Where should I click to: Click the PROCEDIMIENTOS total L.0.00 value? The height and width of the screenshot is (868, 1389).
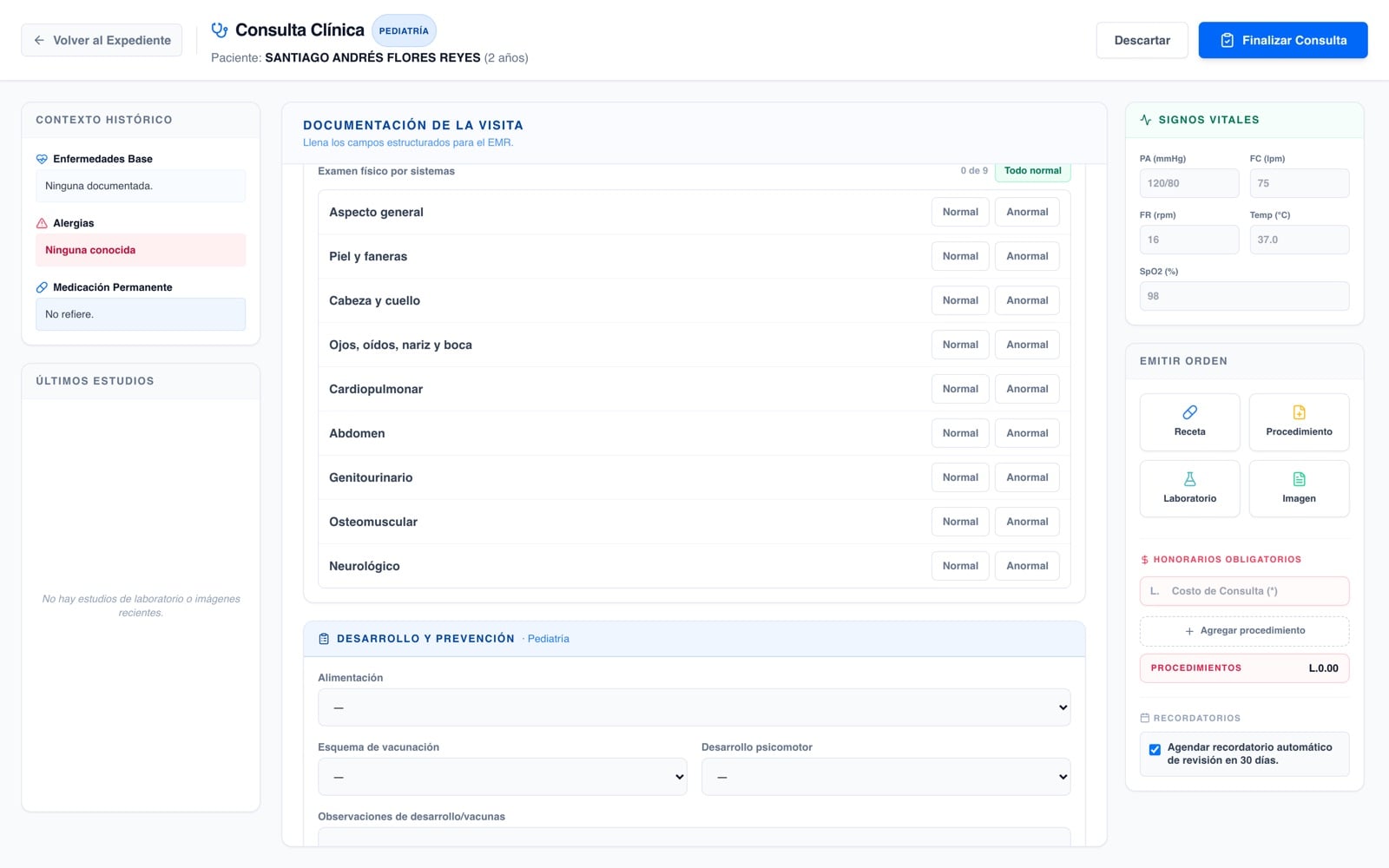pyautogui.click(x=1323, y=668)
